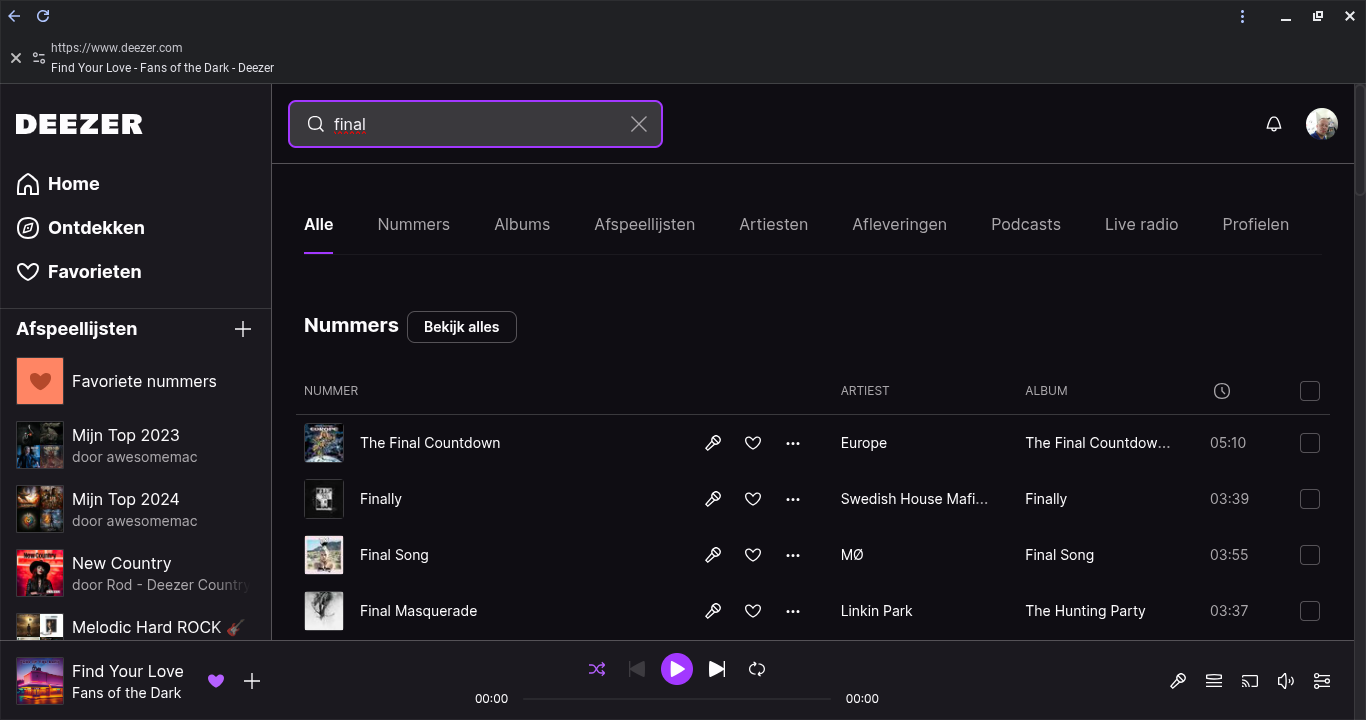
Task: Open the Favoriete nummers playlist
Action: [x=135, y=381]
